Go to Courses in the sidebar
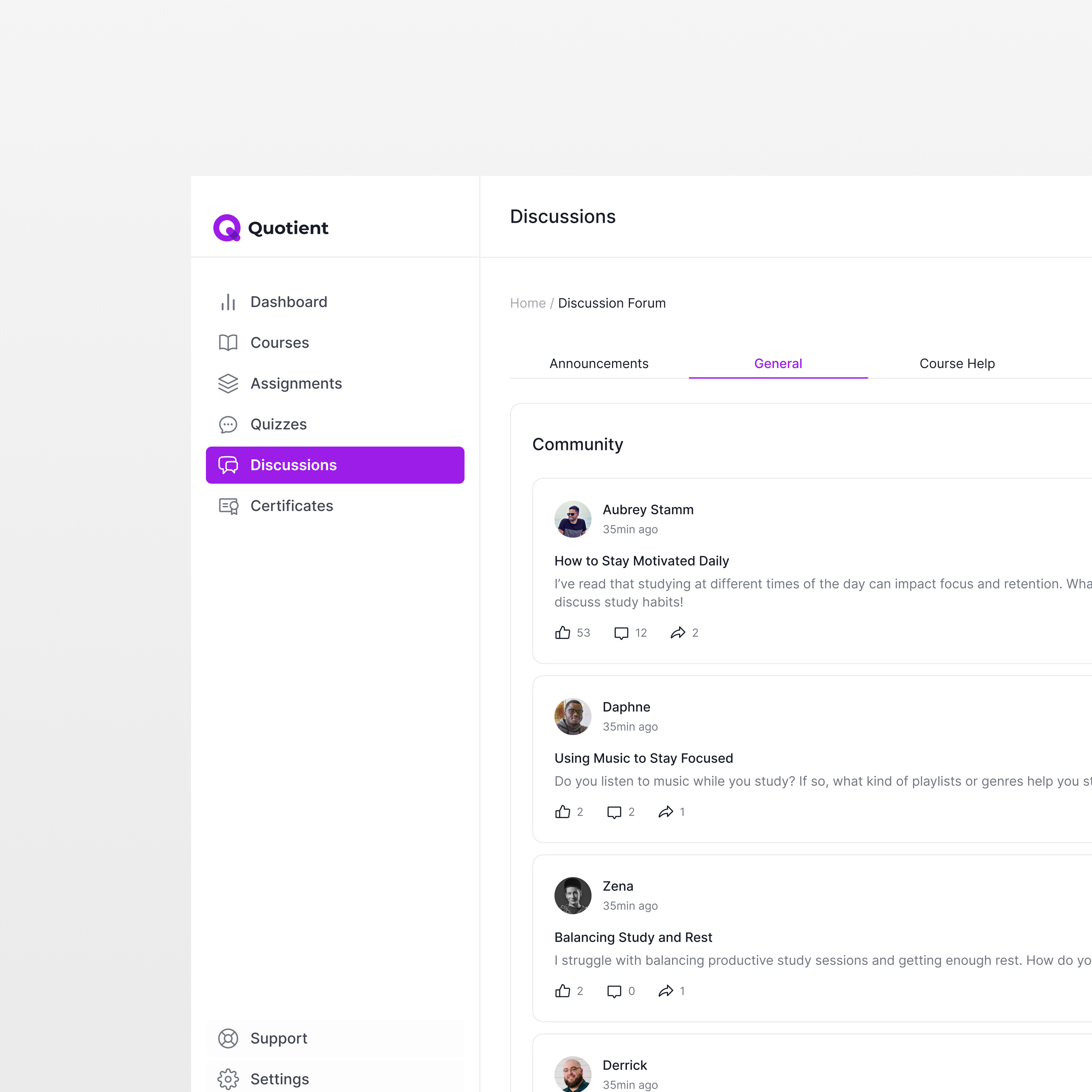Screen dimensions: 1092x1092 (x=279, y=342)
